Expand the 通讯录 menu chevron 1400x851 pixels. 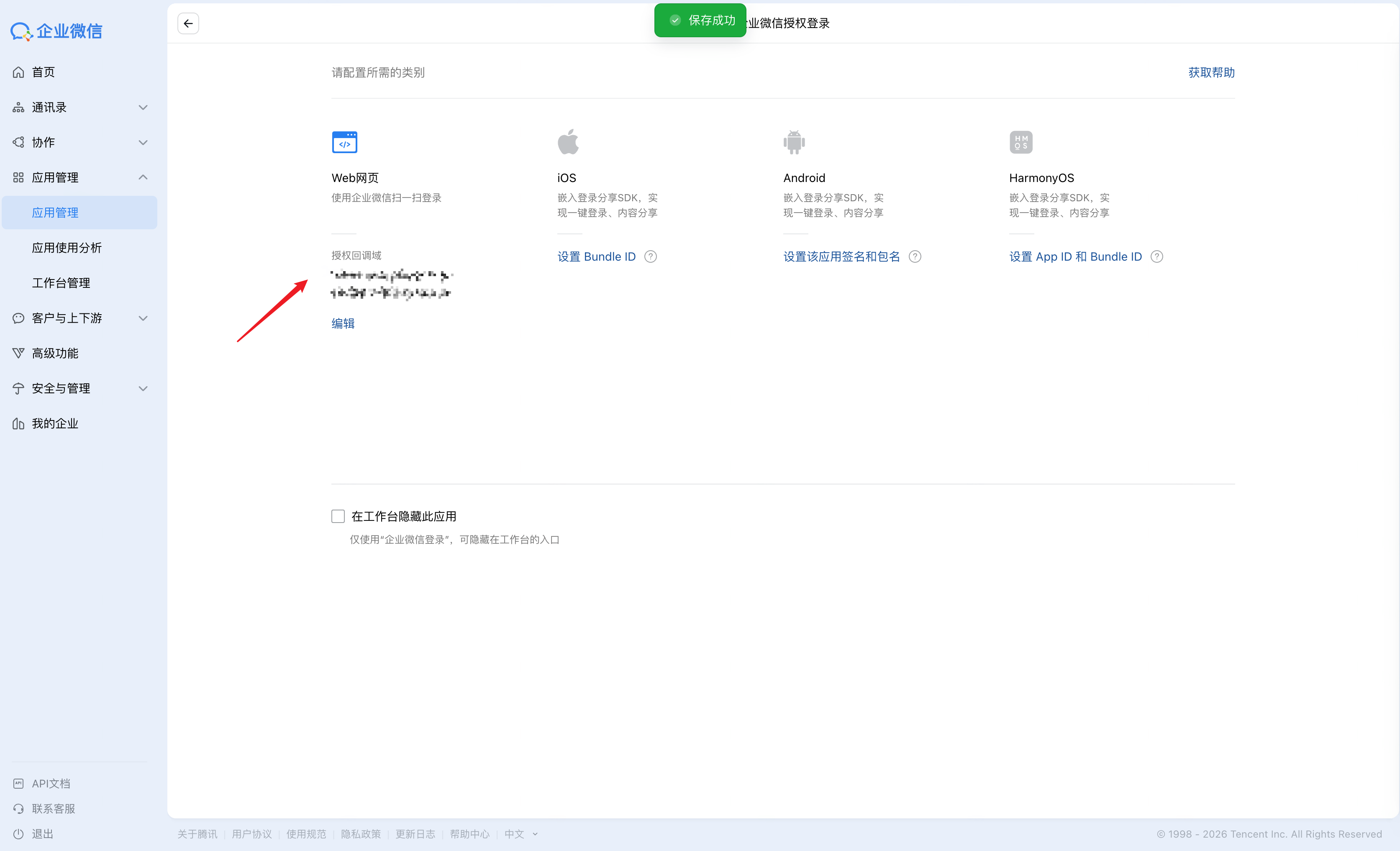[143, 108]
